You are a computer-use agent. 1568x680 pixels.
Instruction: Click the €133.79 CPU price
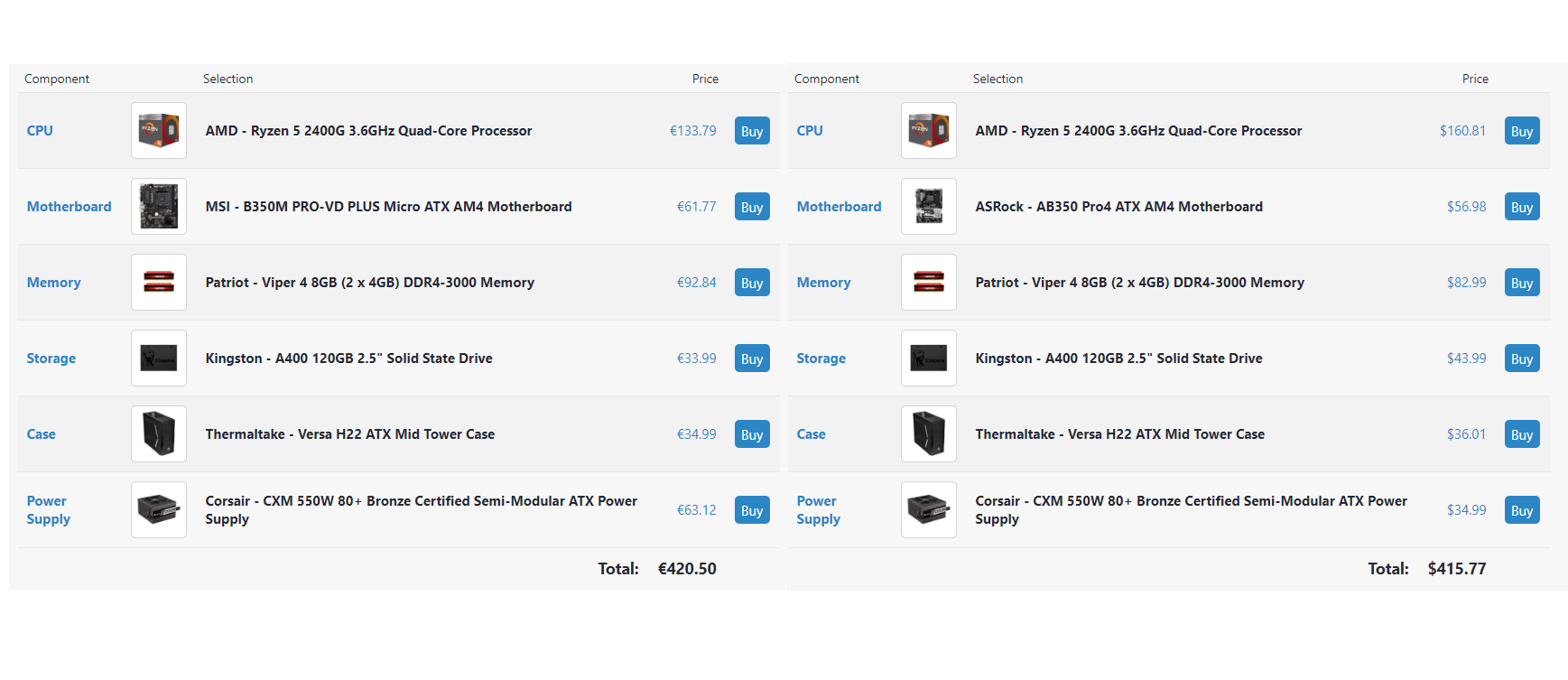pyautogui.click(x=693, y=131)
